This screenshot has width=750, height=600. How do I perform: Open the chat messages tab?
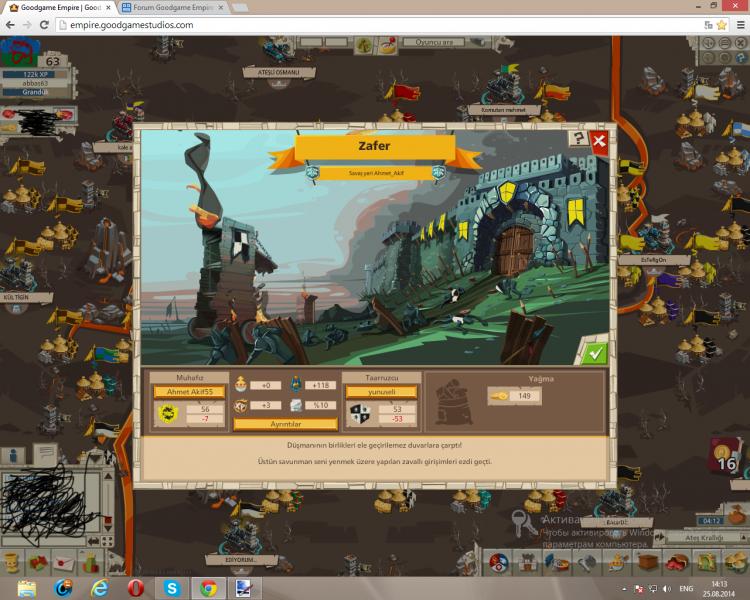click(x=45, y=454)
